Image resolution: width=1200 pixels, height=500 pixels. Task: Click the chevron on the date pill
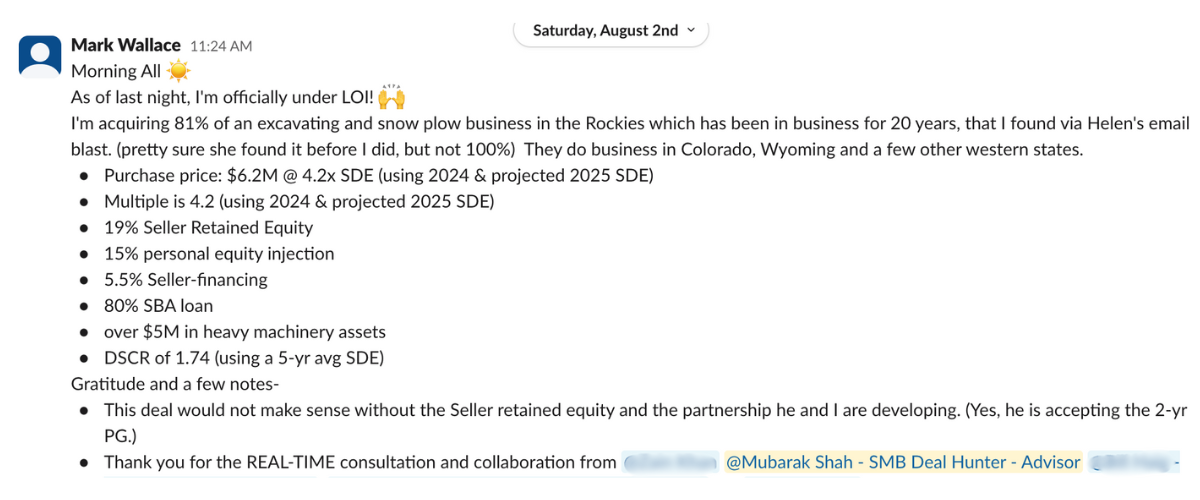coord(690,30)
